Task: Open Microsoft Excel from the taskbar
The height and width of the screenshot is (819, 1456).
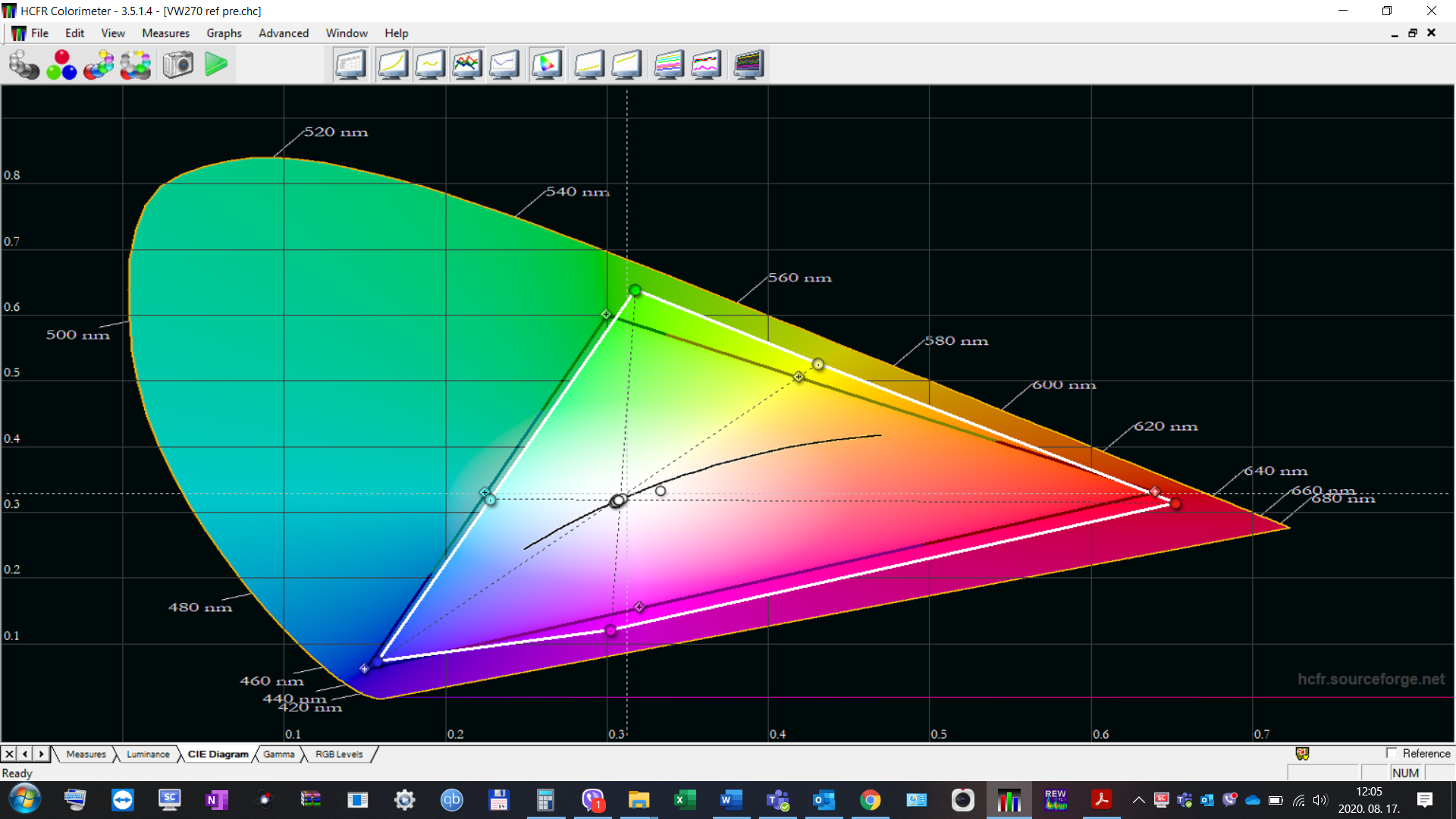Action: coord(686,800)
